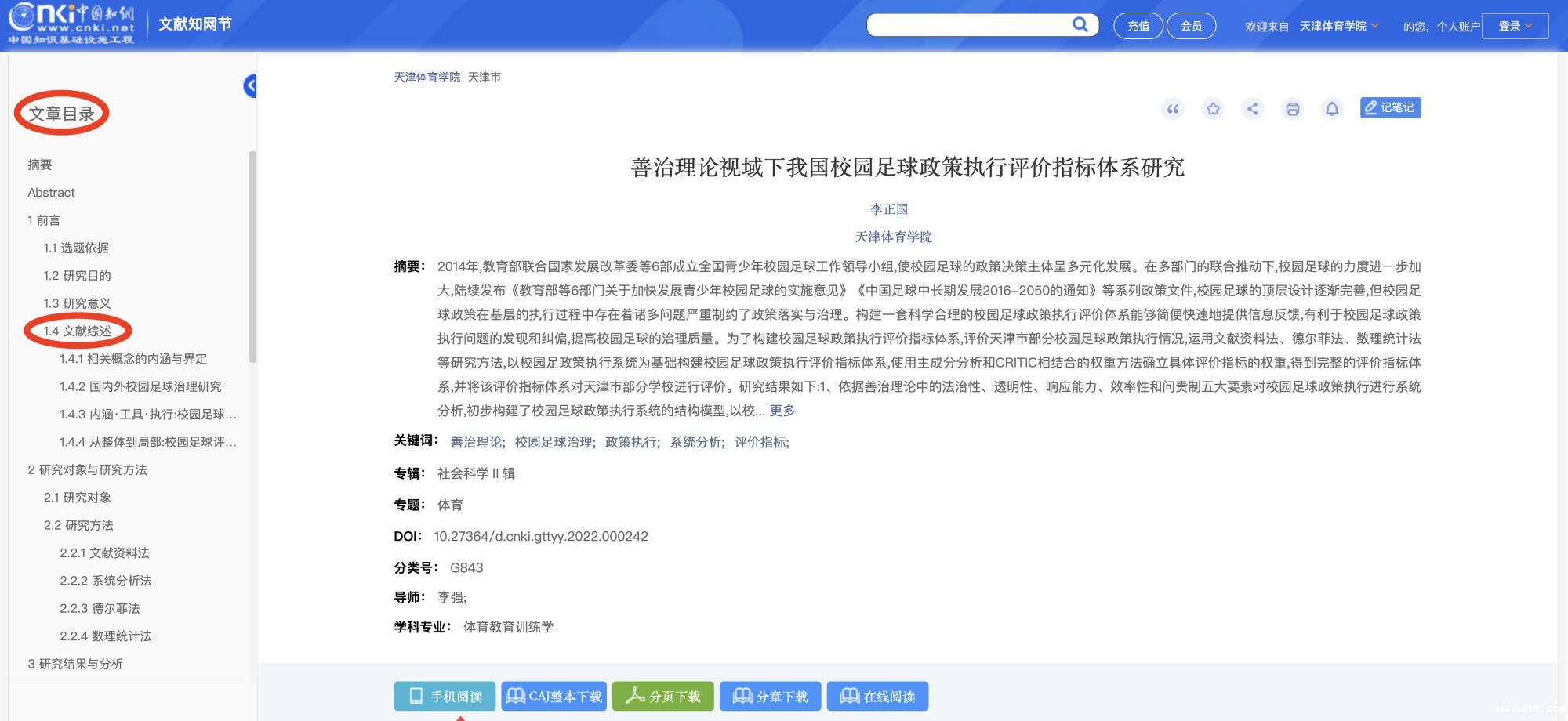Image resolution: width=1568 pixels, height=721 pixels.
Task: Click the share icon
Action: [x=1253, y=109]
